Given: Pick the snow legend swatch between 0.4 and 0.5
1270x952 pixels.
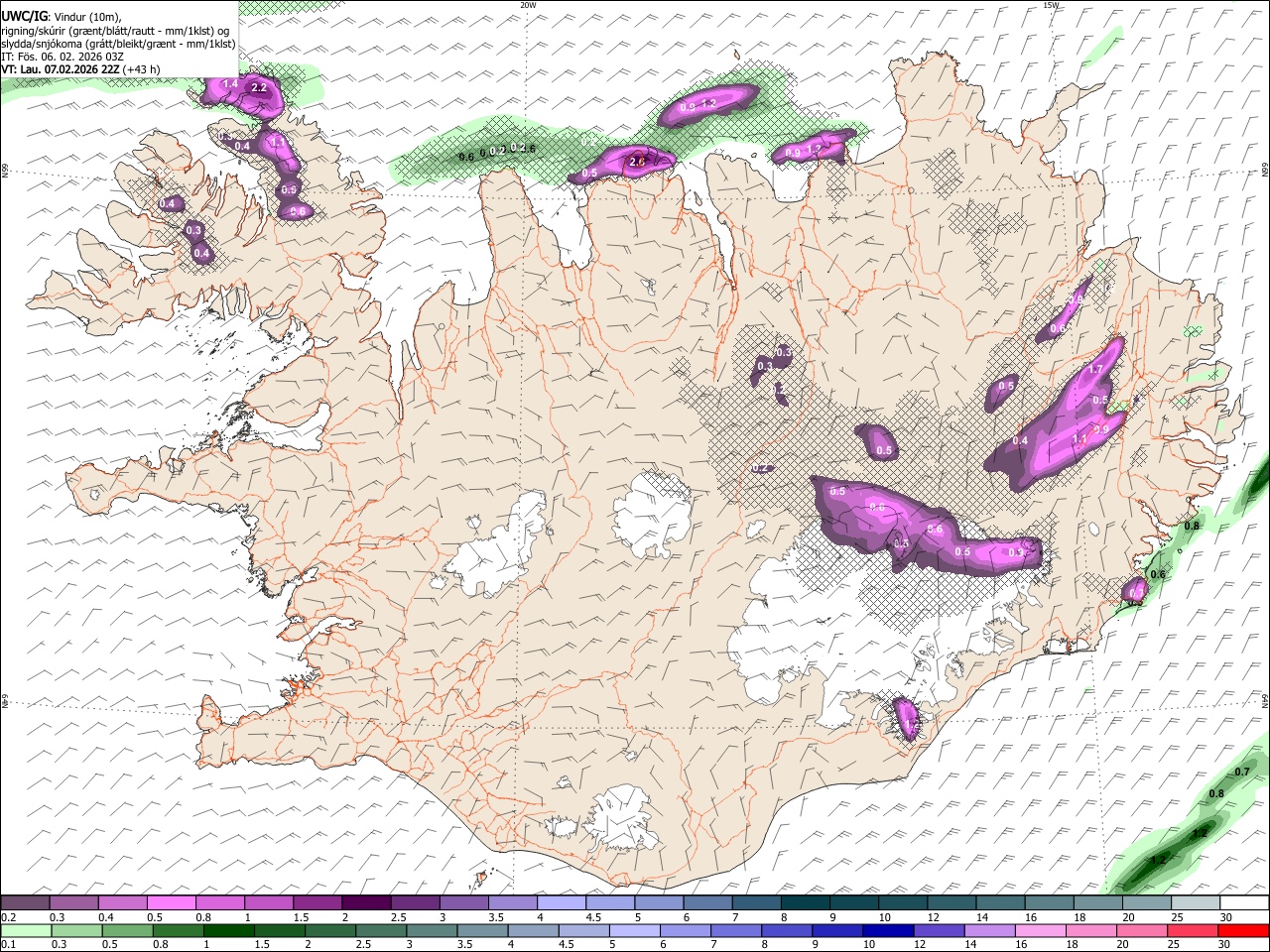Looking at the screenshot, I should point(123,903).
